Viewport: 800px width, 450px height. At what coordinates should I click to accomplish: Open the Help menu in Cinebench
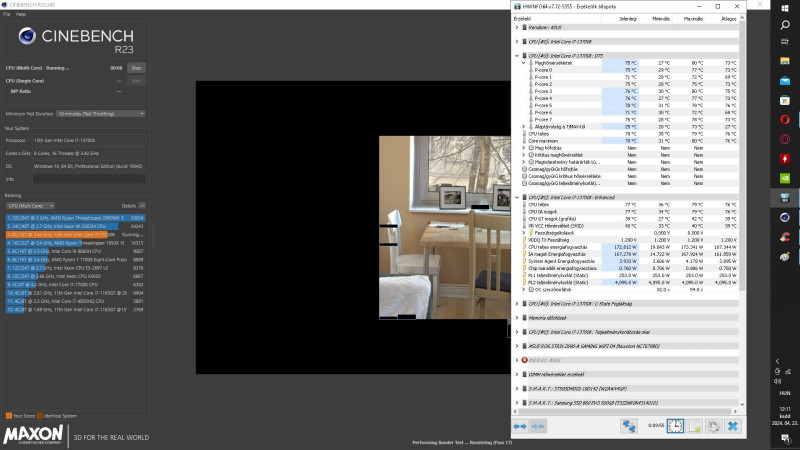pos(20,14)
